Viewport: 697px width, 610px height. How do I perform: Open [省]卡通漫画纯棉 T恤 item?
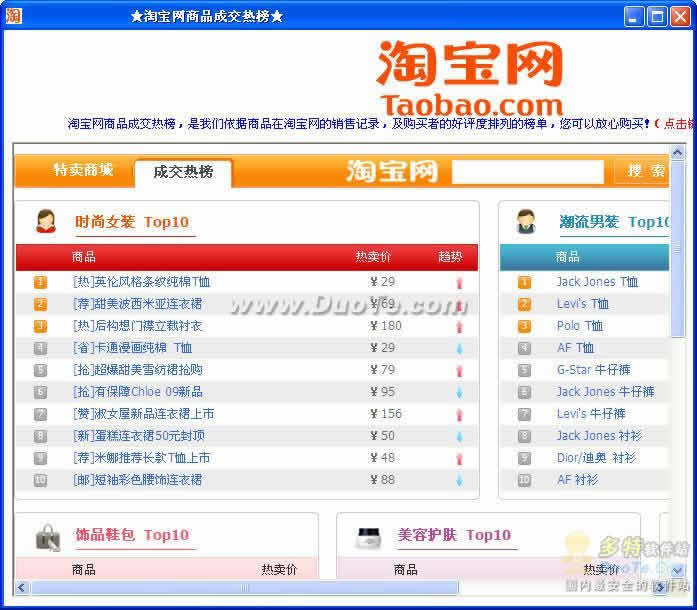(x=132, y=348)
